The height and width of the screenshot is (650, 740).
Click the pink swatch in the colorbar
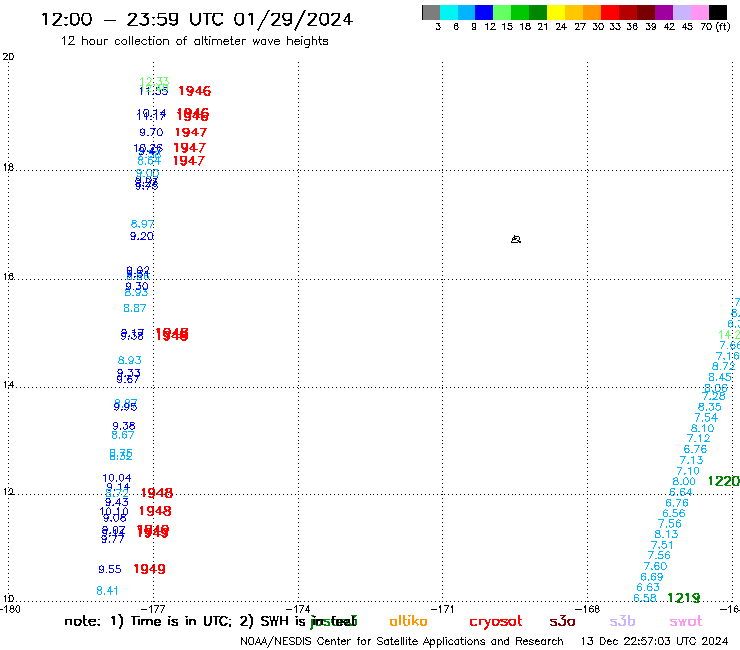coord(699,12)
